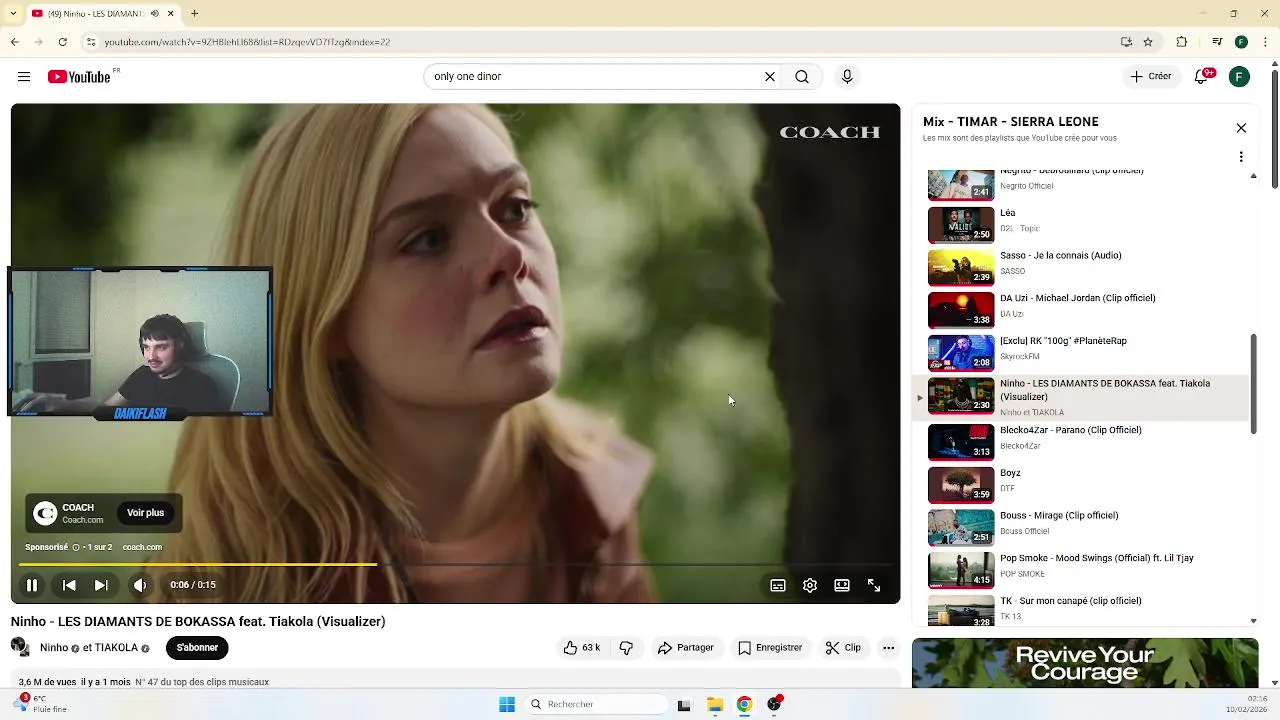Open File Explorer from the taskbar
Image resolution: width=1280 pixels, height=720 pixels.
point(715,704)
